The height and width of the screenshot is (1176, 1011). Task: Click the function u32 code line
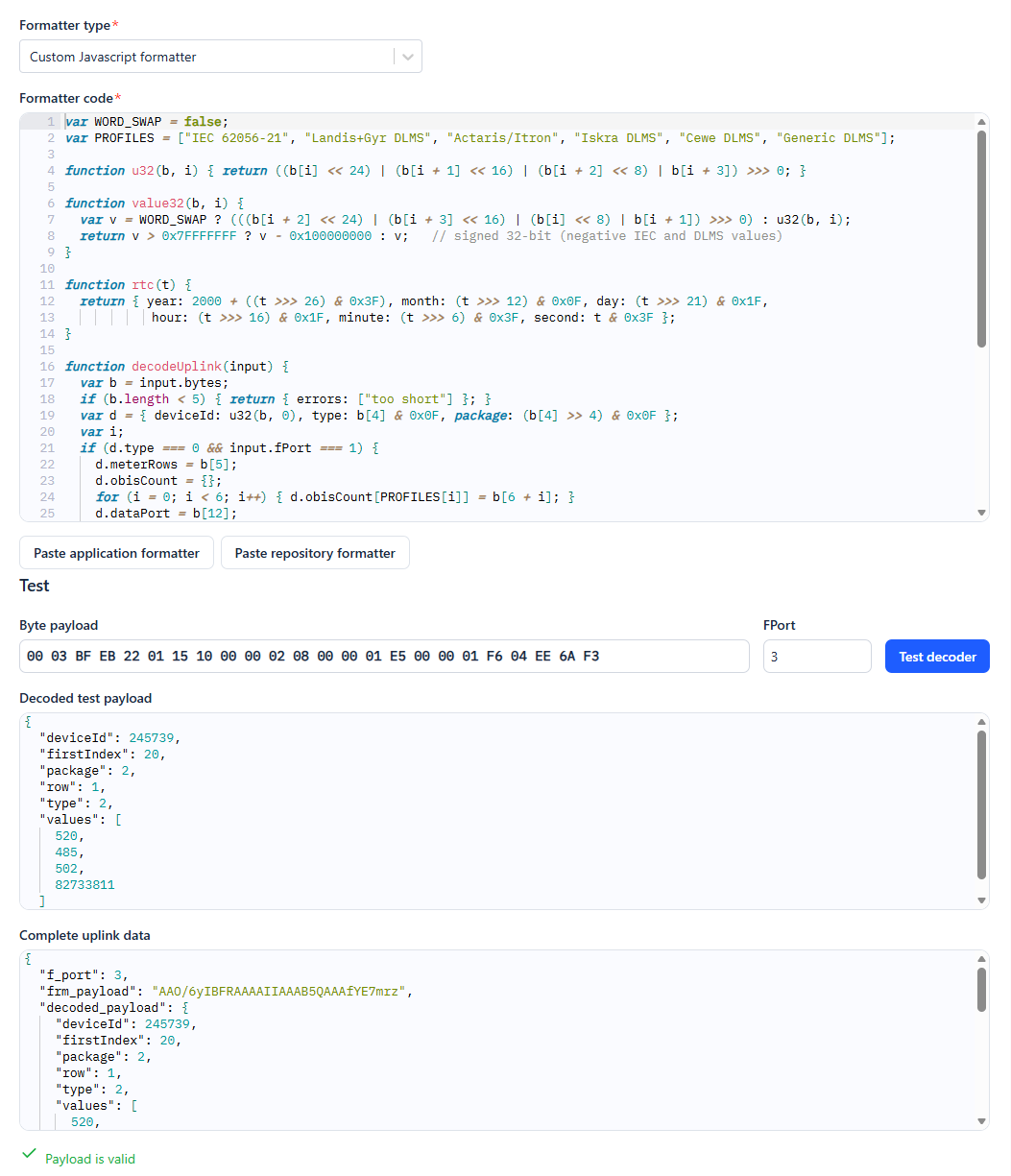click(436, 171)
